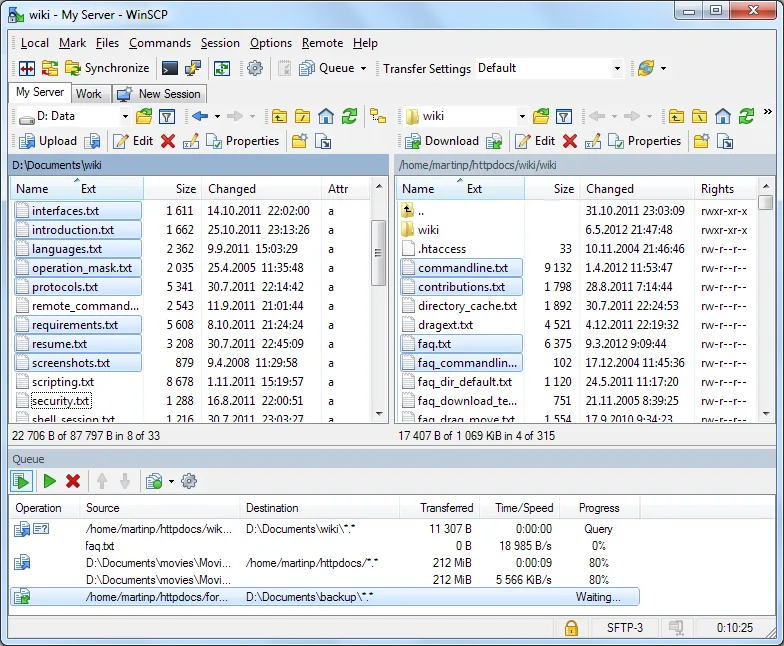Viewport: 784px width, 646px height.
Task: Click the Queue toolbar button
Action: 326,68
